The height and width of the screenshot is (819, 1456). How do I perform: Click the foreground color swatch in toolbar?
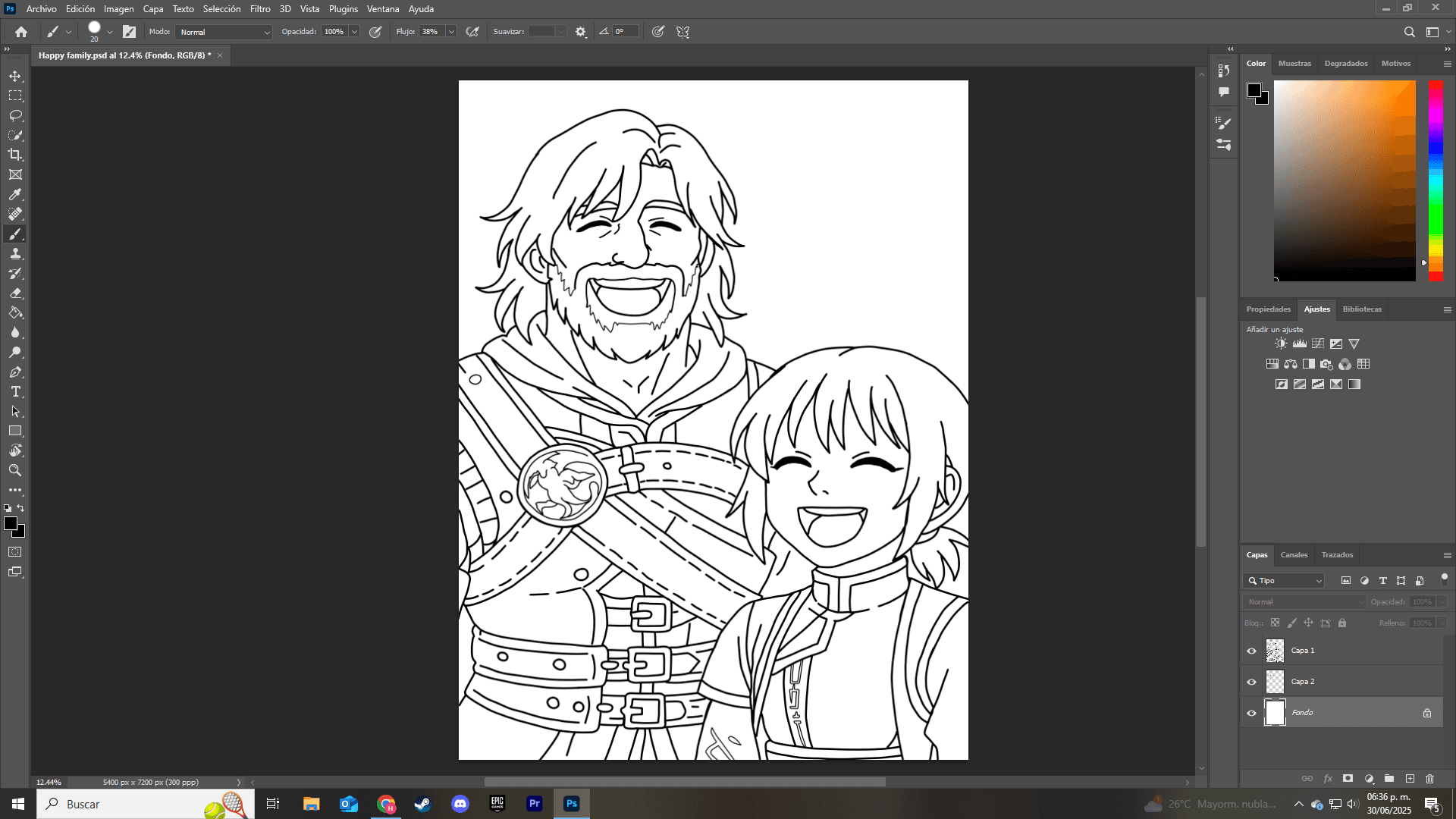click(10, 524)
